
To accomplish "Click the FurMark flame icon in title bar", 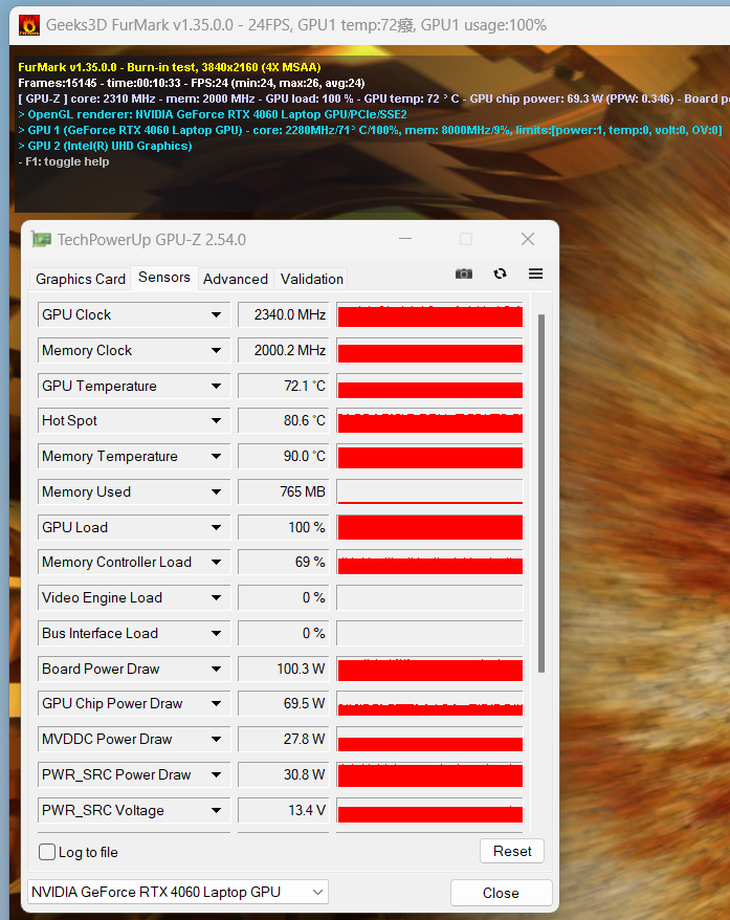I will pos(29,25).
